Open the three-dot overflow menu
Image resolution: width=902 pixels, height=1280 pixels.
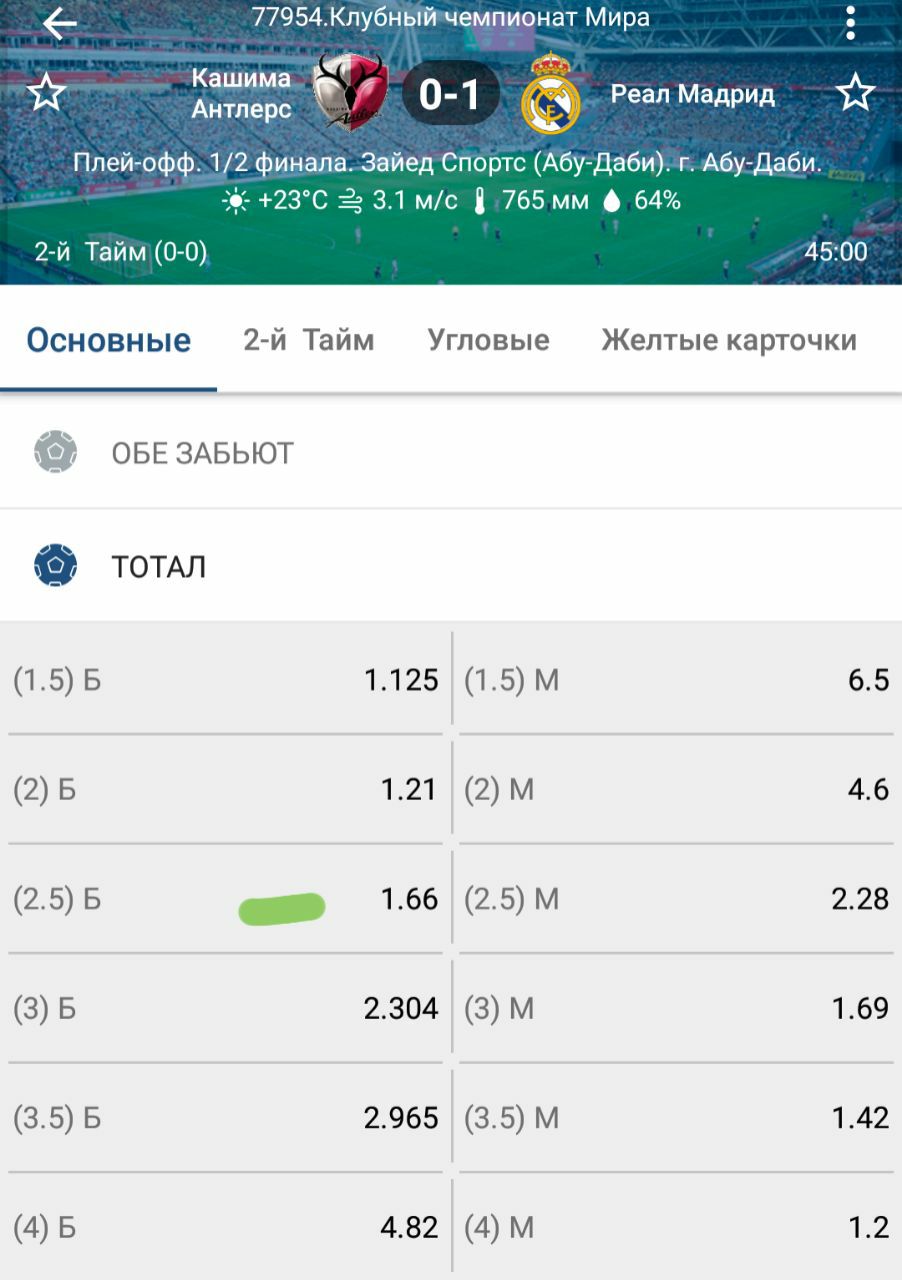pyautogui.click(x=850, y=22)
